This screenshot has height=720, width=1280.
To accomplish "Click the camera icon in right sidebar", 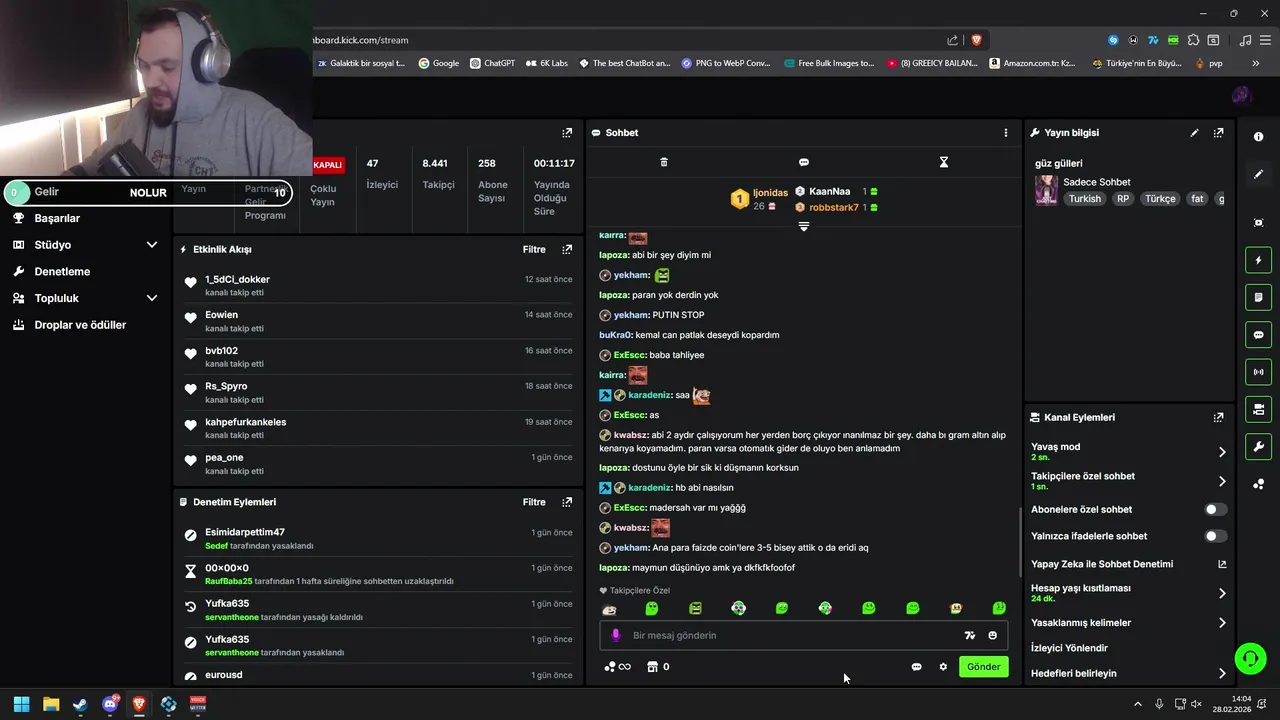I will pyautogui.click(x=1259, y=409).
